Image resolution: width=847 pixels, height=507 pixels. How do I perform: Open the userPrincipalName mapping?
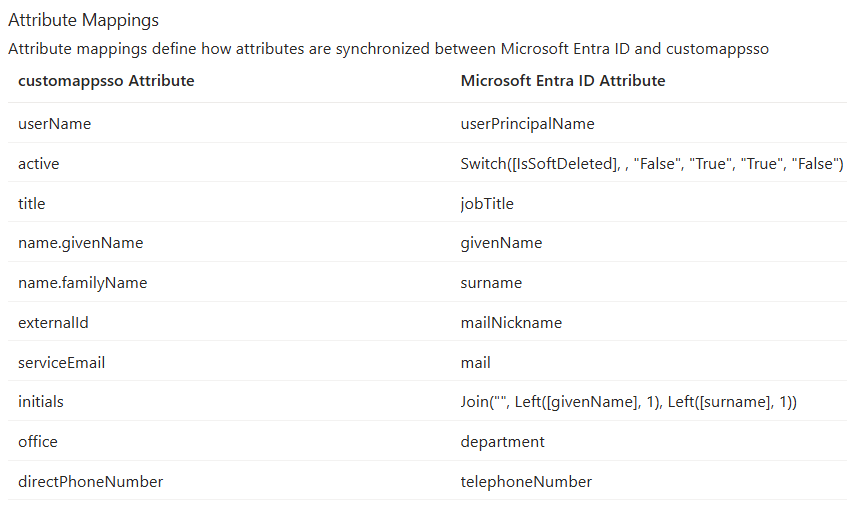pos(527,124)
